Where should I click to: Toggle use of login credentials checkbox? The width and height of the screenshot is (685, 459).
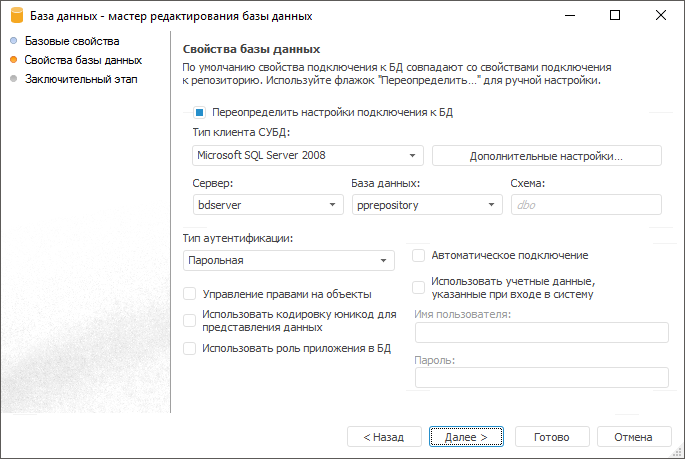(x=419, y=288)
